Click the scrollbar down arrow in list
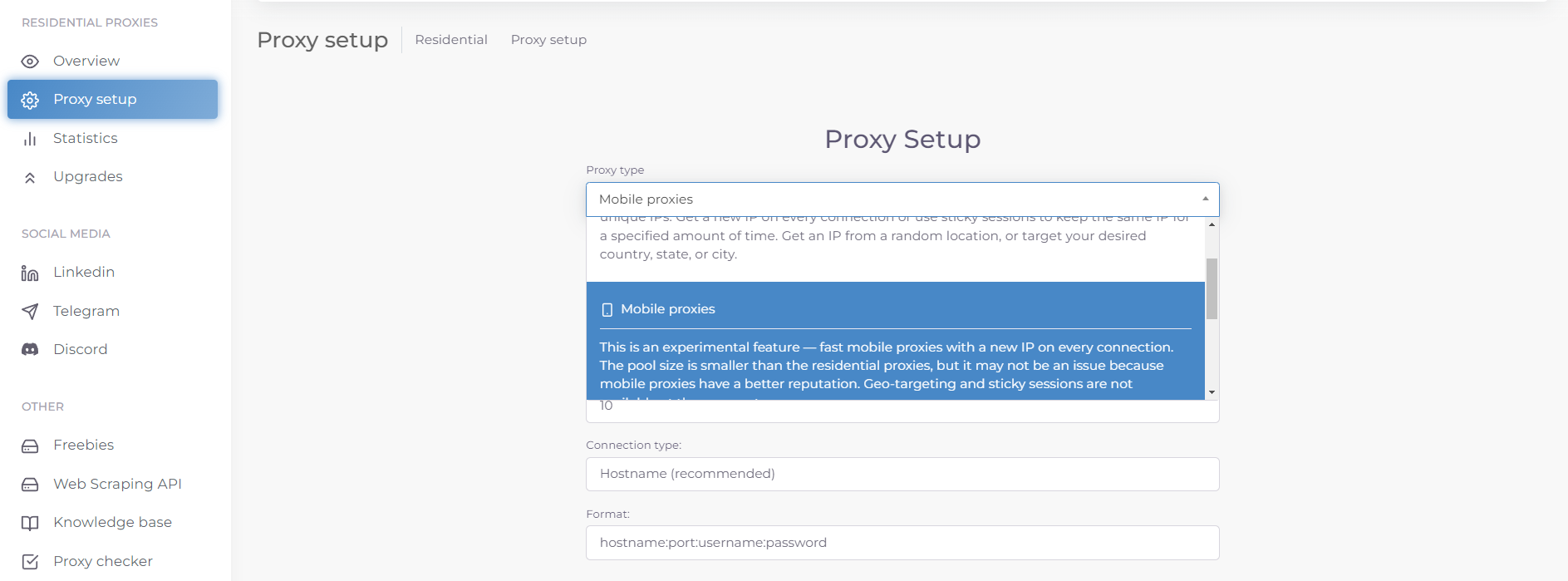This screenshot has height=581, width=1568. 1212,392
